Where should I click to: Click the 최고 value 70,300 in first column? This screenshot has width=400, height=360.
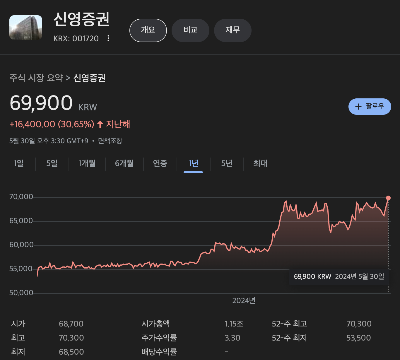click(71, 338)
